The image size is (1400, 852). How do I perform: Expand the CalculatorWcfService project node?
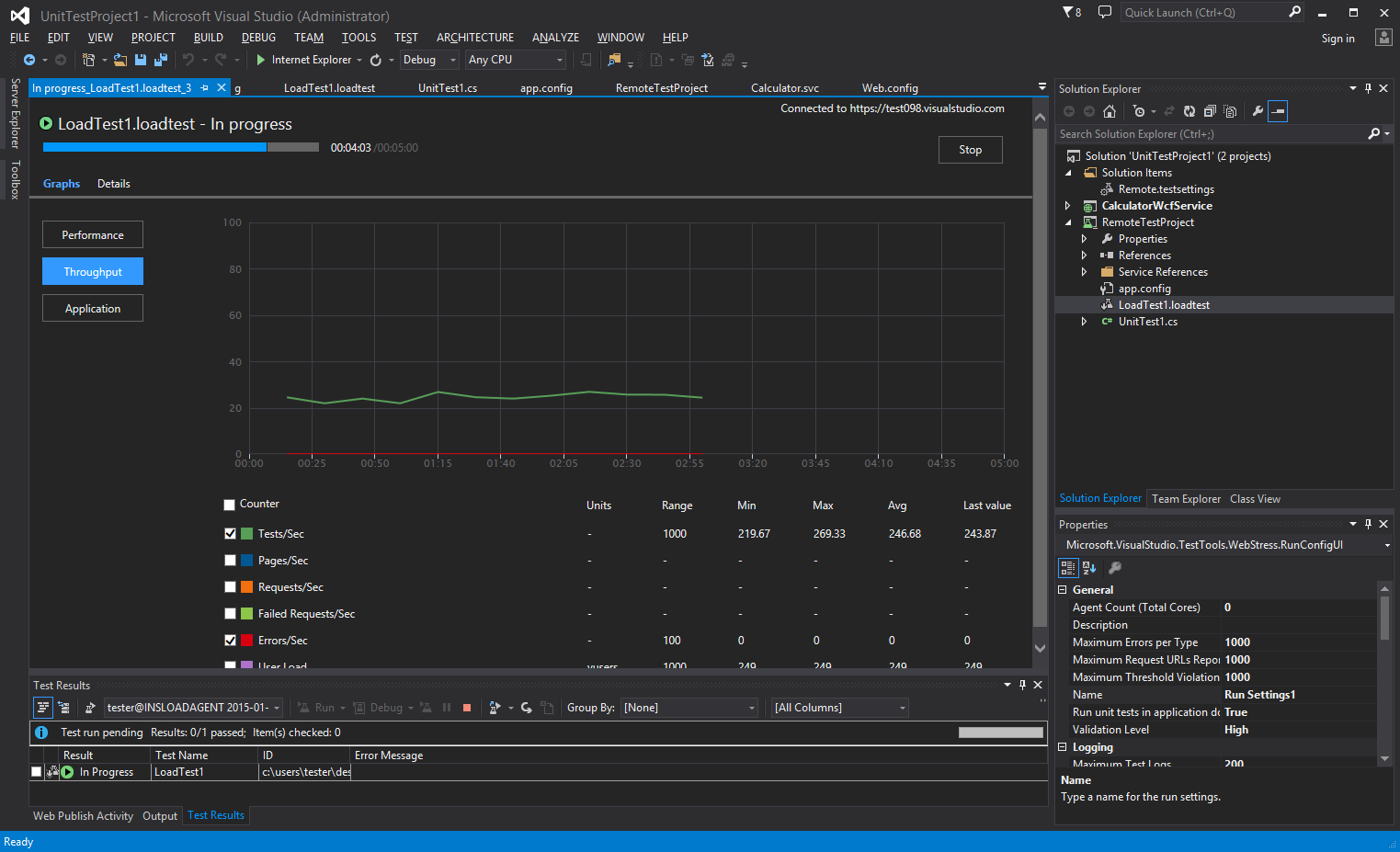point(1068,206)
